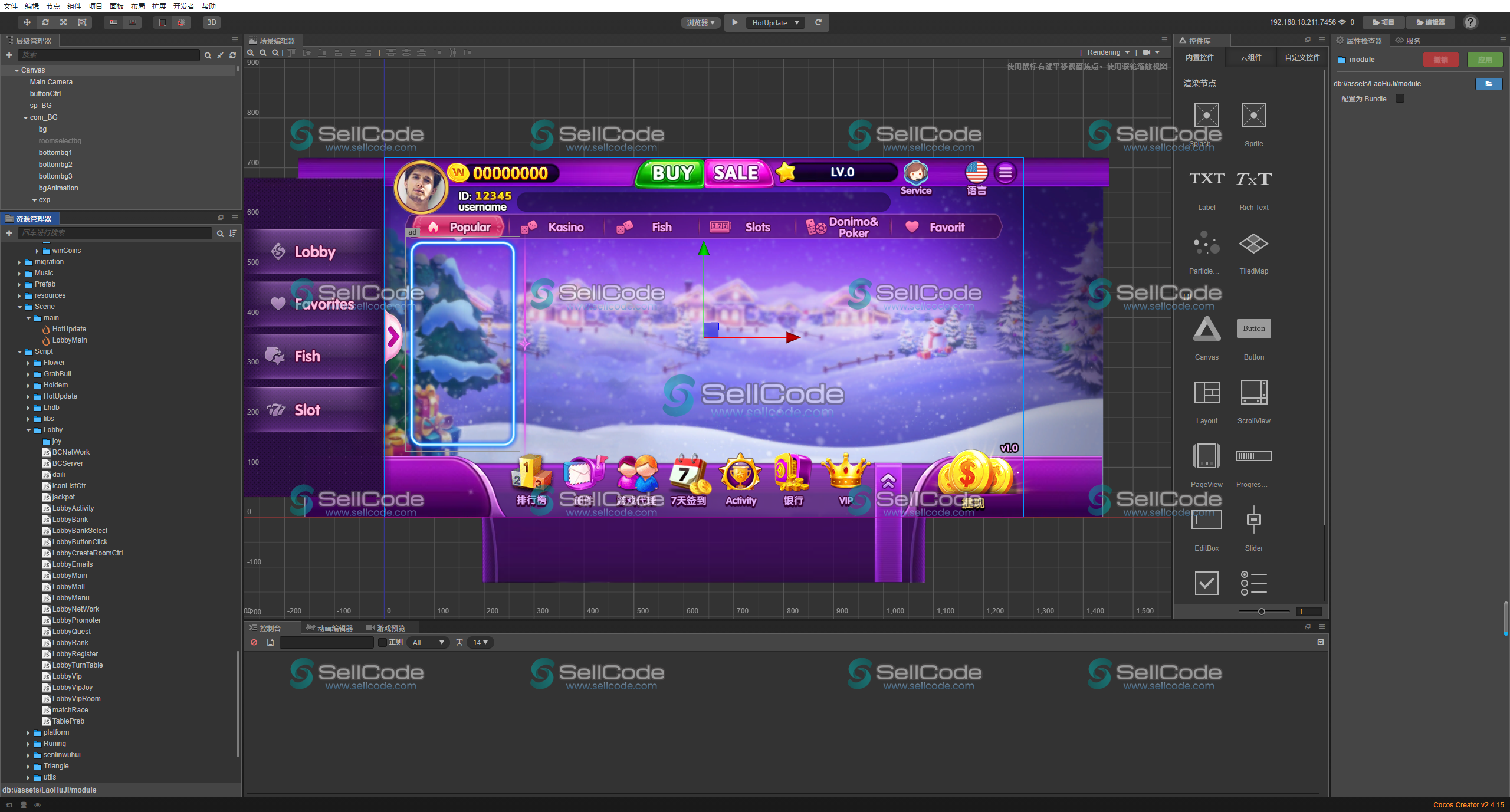This screenshot has width=1510, height=812.
Task: Select the rect transform tool
Action: pos(82,22)
